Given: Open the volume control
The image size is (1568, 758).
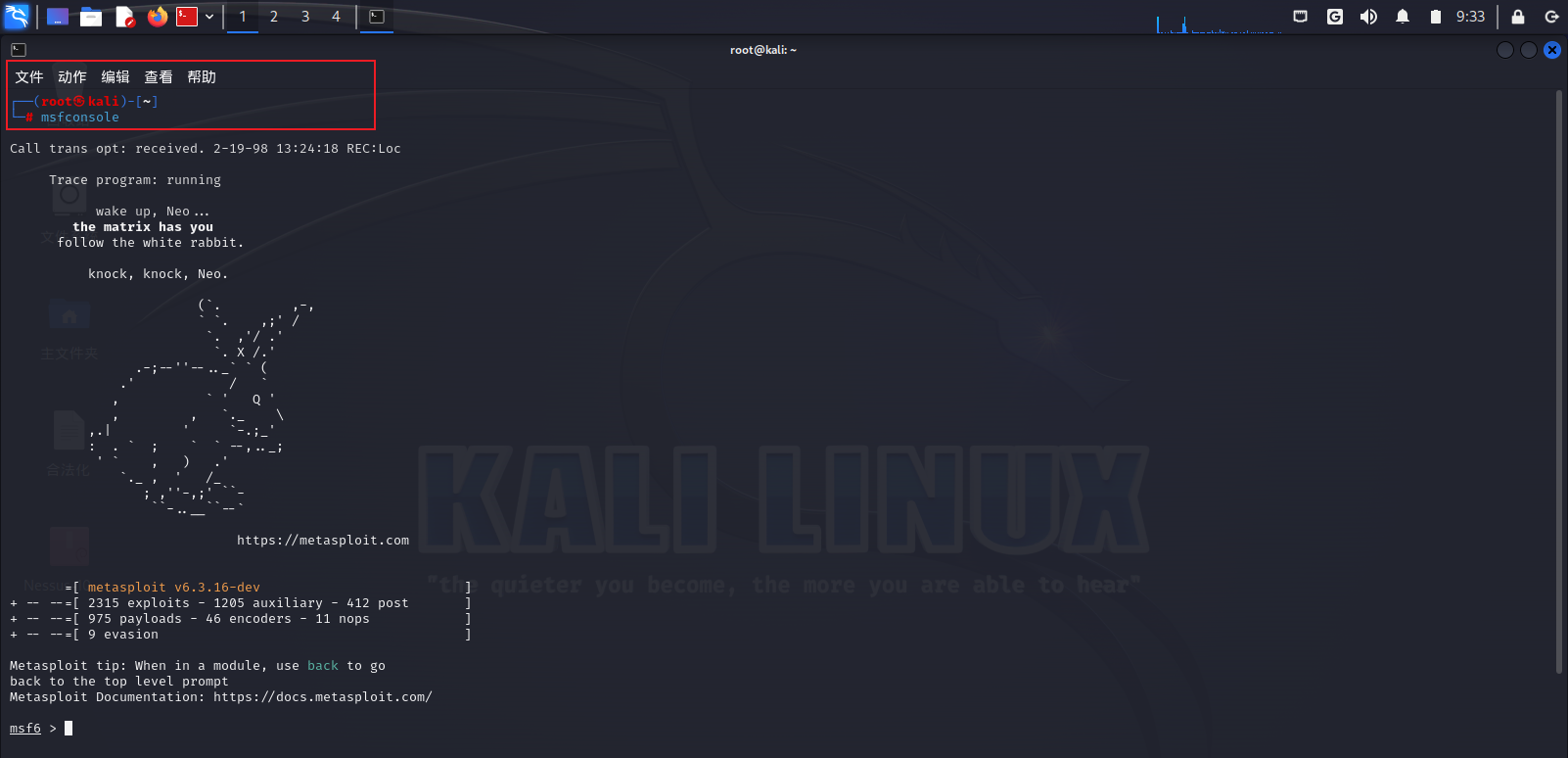Looking at the screenshot, I should pos(1368,17).
